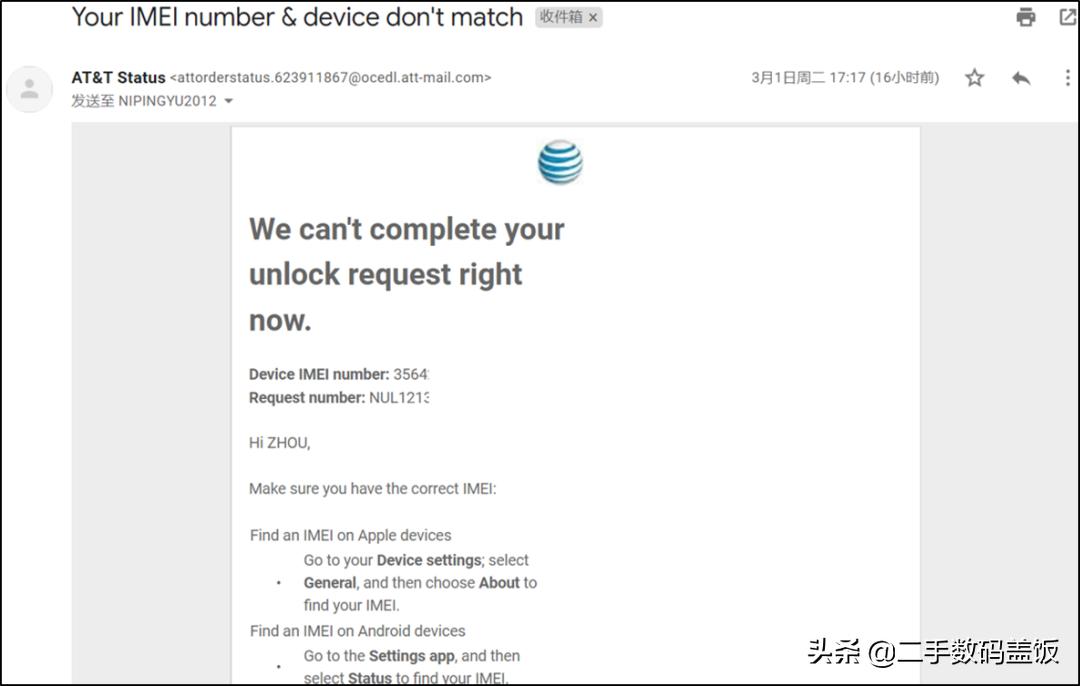The image size is (1080, 686).
Task: Expand recipient details arrow beside NIPINGYU2012
Action: [228, 101]
